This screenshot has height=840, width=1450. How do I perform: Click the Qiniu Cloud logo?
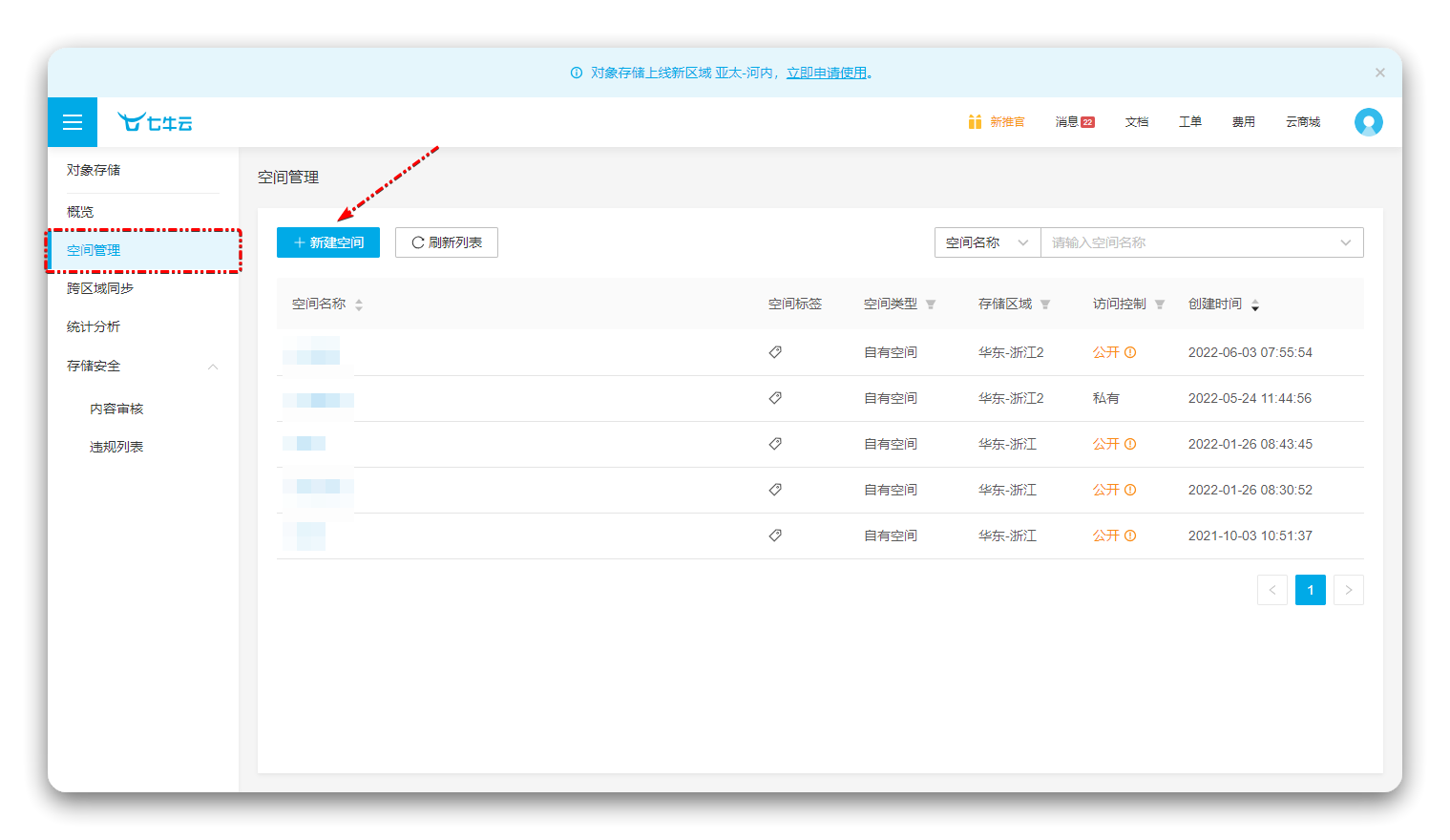155,122
